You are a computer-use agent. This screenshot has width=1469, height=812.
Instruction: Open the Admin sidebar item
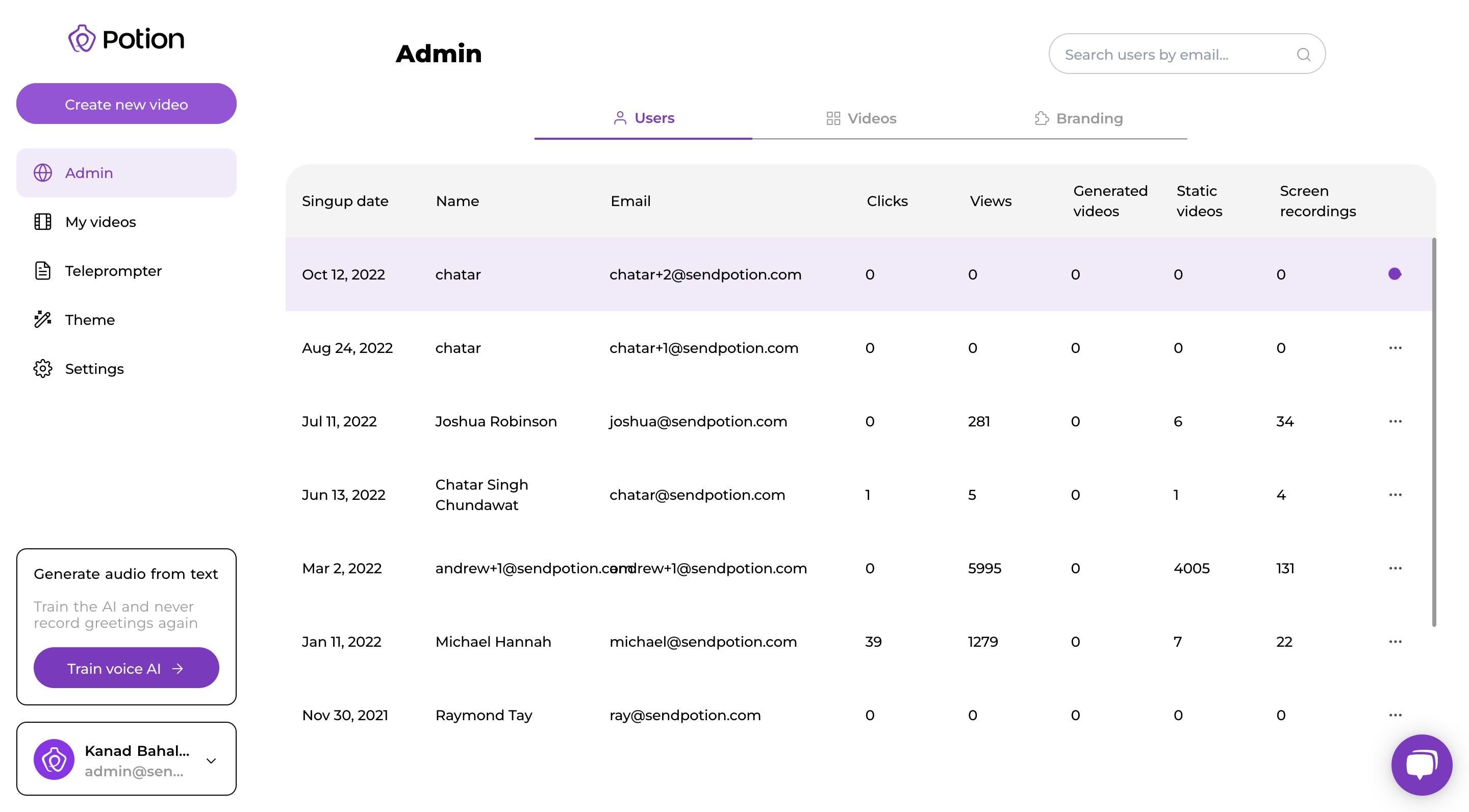pyautogui.click(x=126, y=173)
